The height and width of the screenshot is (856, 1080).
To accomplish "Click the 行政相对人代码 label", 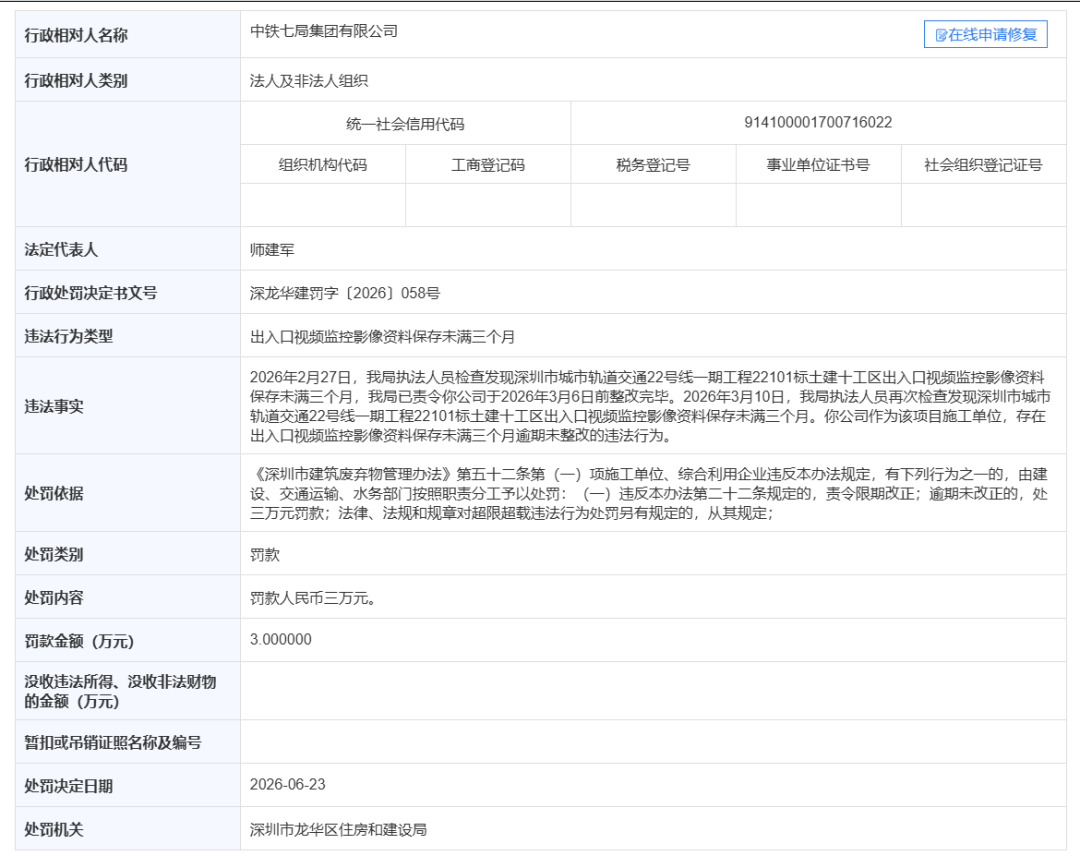I will point(76,165).
